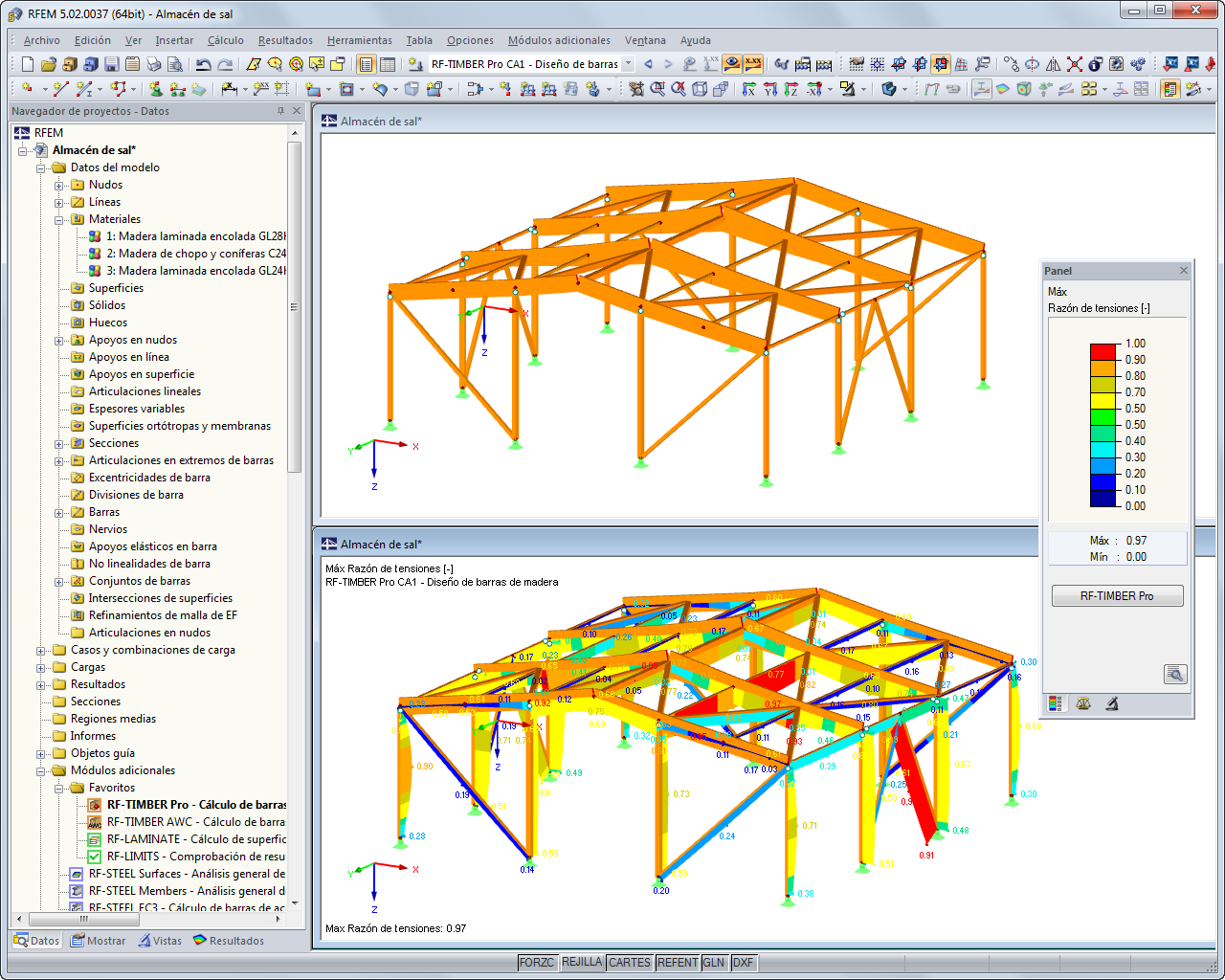The image size is (1225, 980).
Task: Save the model with the floppy disk icon
Action: tap(111, 64)
